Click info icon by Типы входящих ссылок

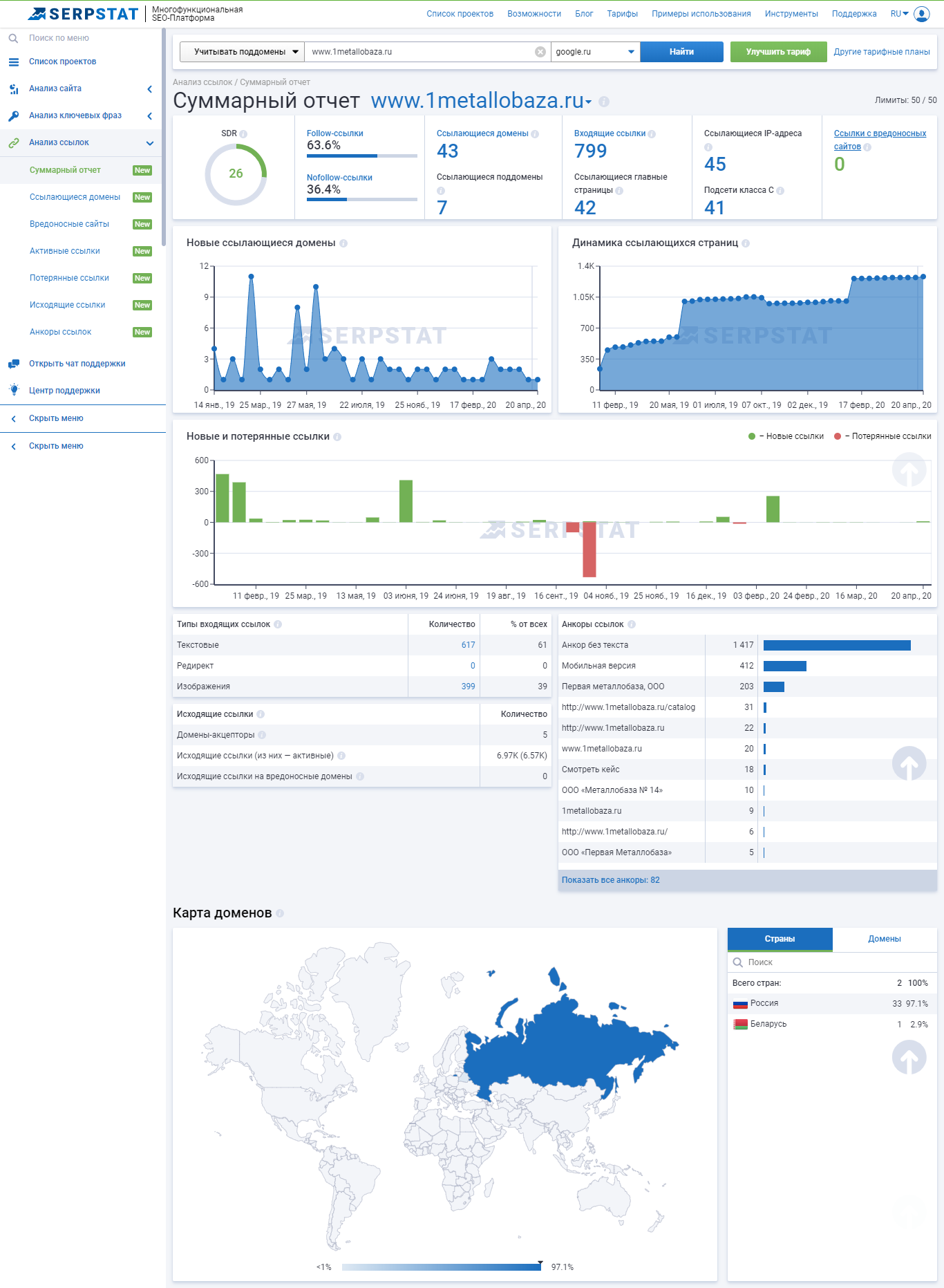click(x=278, y=624)
